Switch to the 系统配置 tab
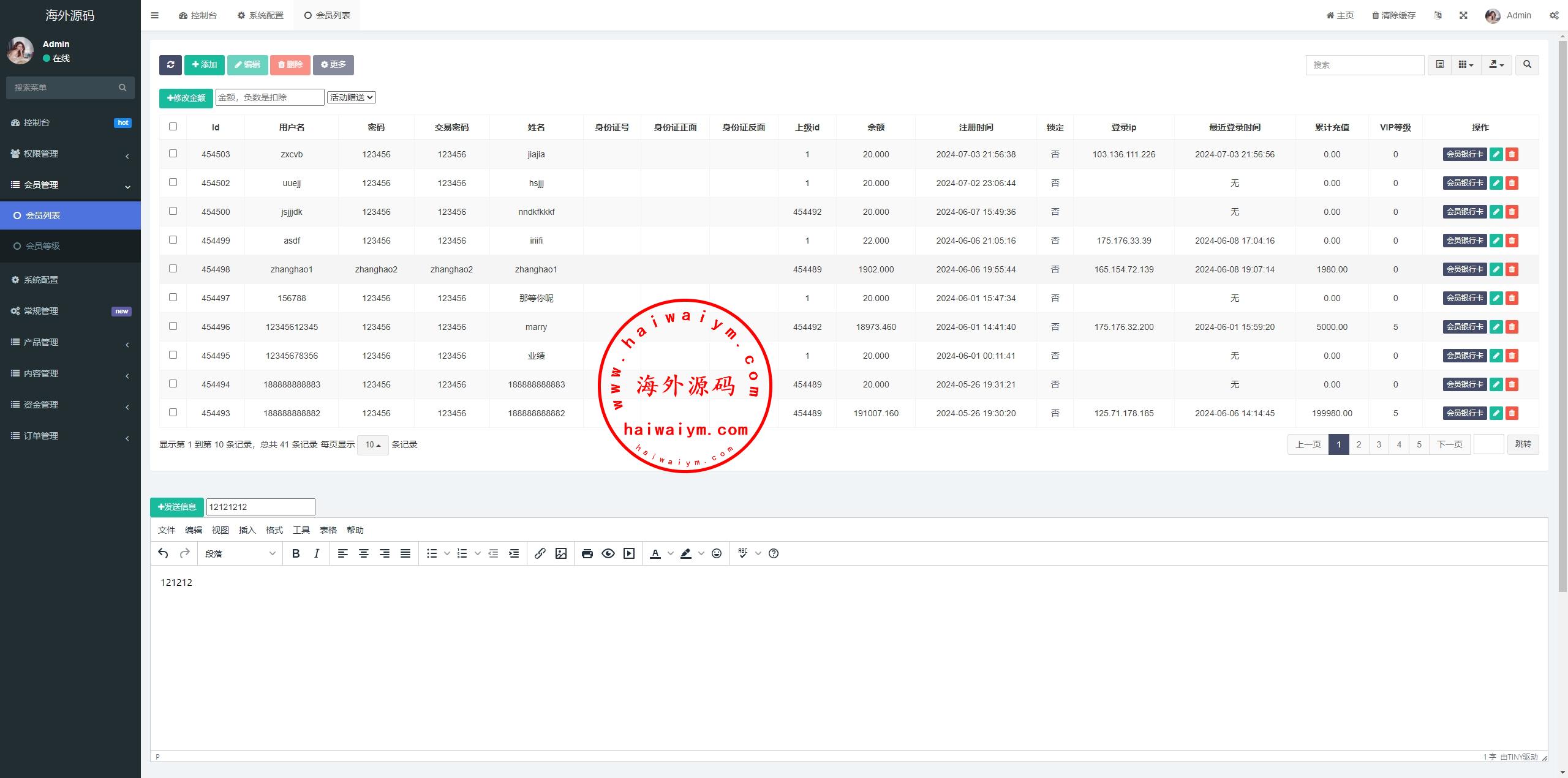The width and height of the screenshot is (1568, 778). 260,15
